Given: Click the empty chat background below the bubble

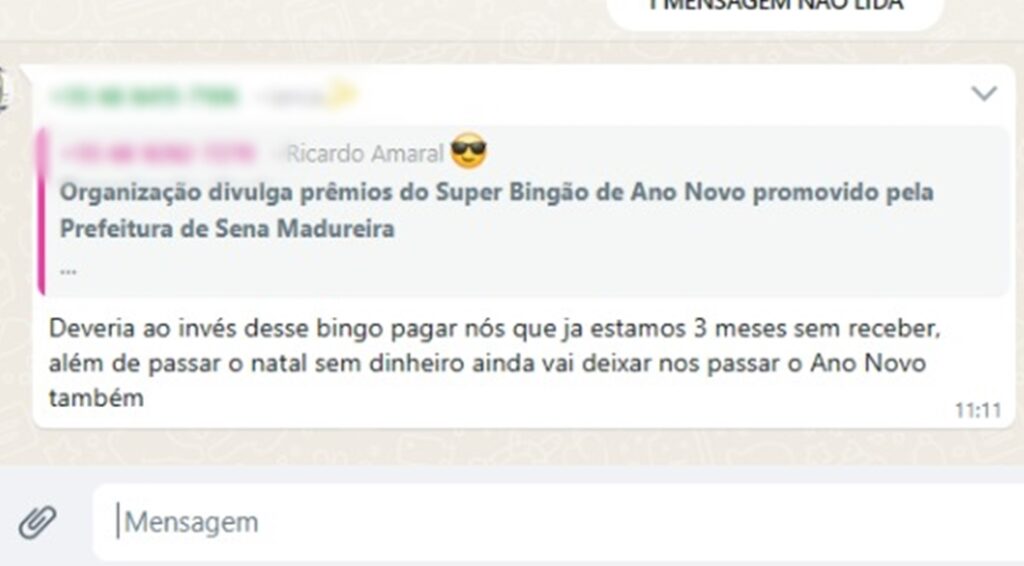Looking at the screenshot, I should (x=512, y=447).
